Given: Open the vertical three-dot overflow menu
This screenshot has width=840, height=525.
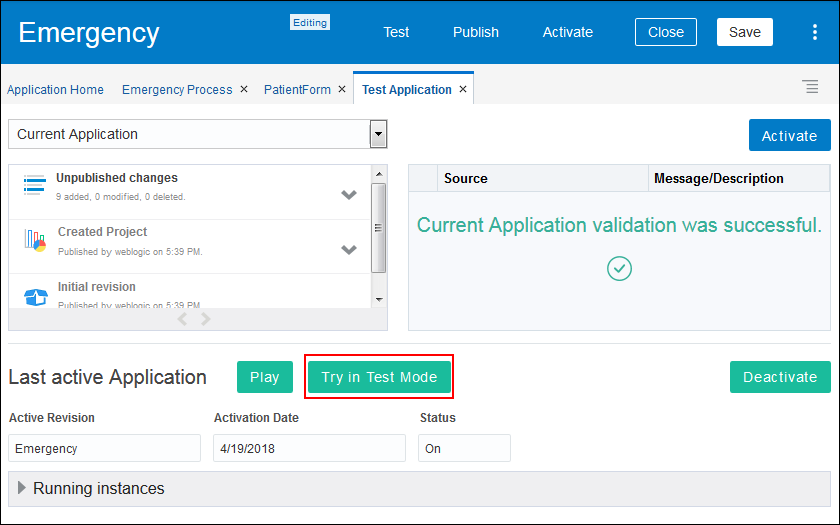Looking at the screenshot, I should [814, 32].
